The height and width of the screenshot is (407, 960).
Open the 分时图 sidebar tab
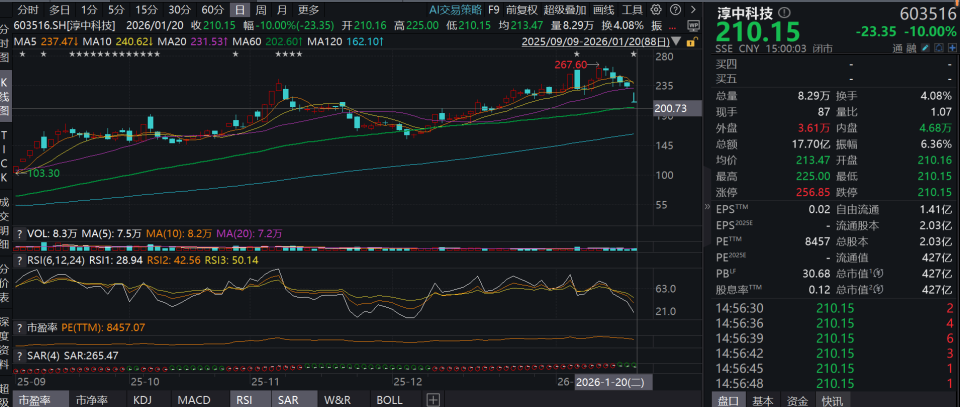coord(4,45)
